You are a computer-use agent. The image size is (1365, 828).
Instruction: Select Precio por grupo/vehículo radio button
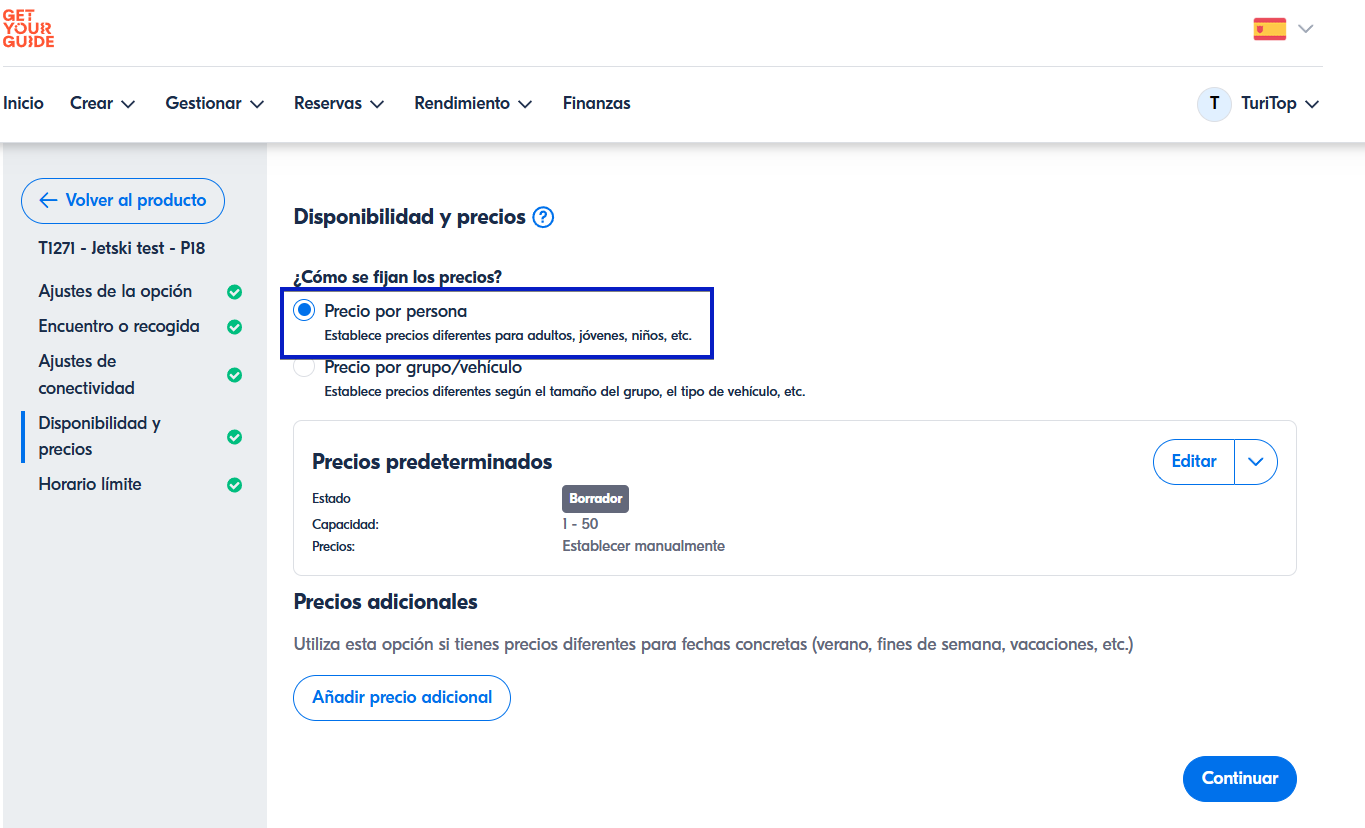pos(305,368)
